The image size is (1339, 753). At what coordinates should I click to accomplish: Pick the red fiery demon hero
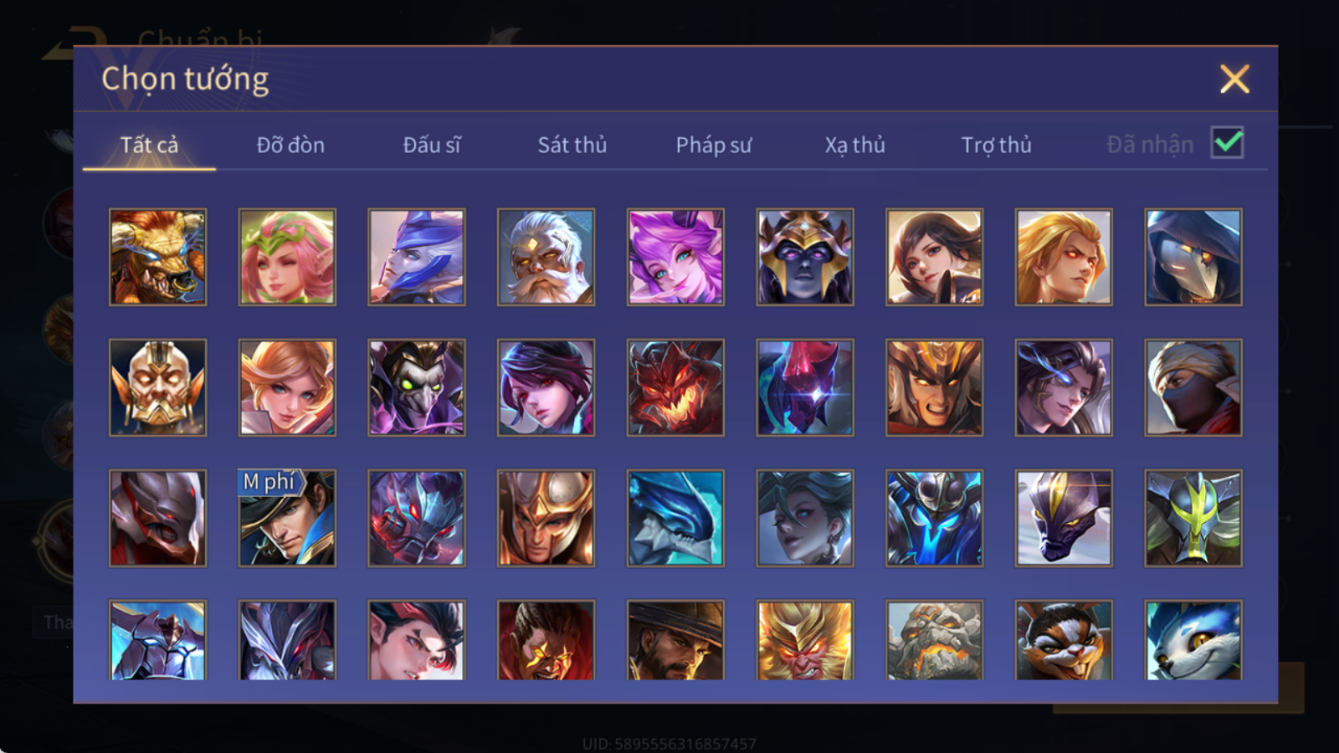tap(675, 388)
